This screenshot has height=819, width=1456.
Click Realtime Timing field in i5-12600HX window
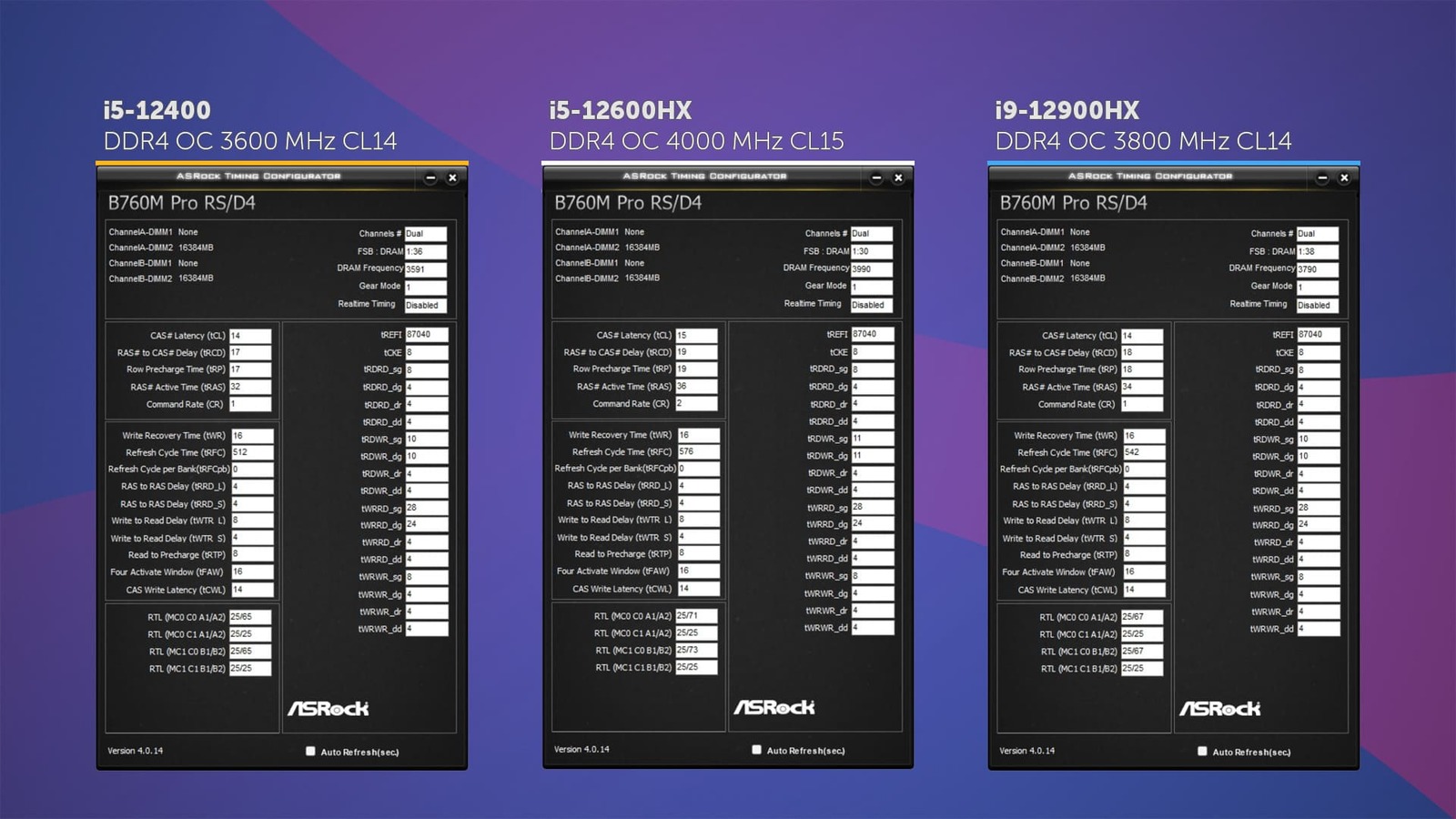pyautogui.click(x=872, y=305)
